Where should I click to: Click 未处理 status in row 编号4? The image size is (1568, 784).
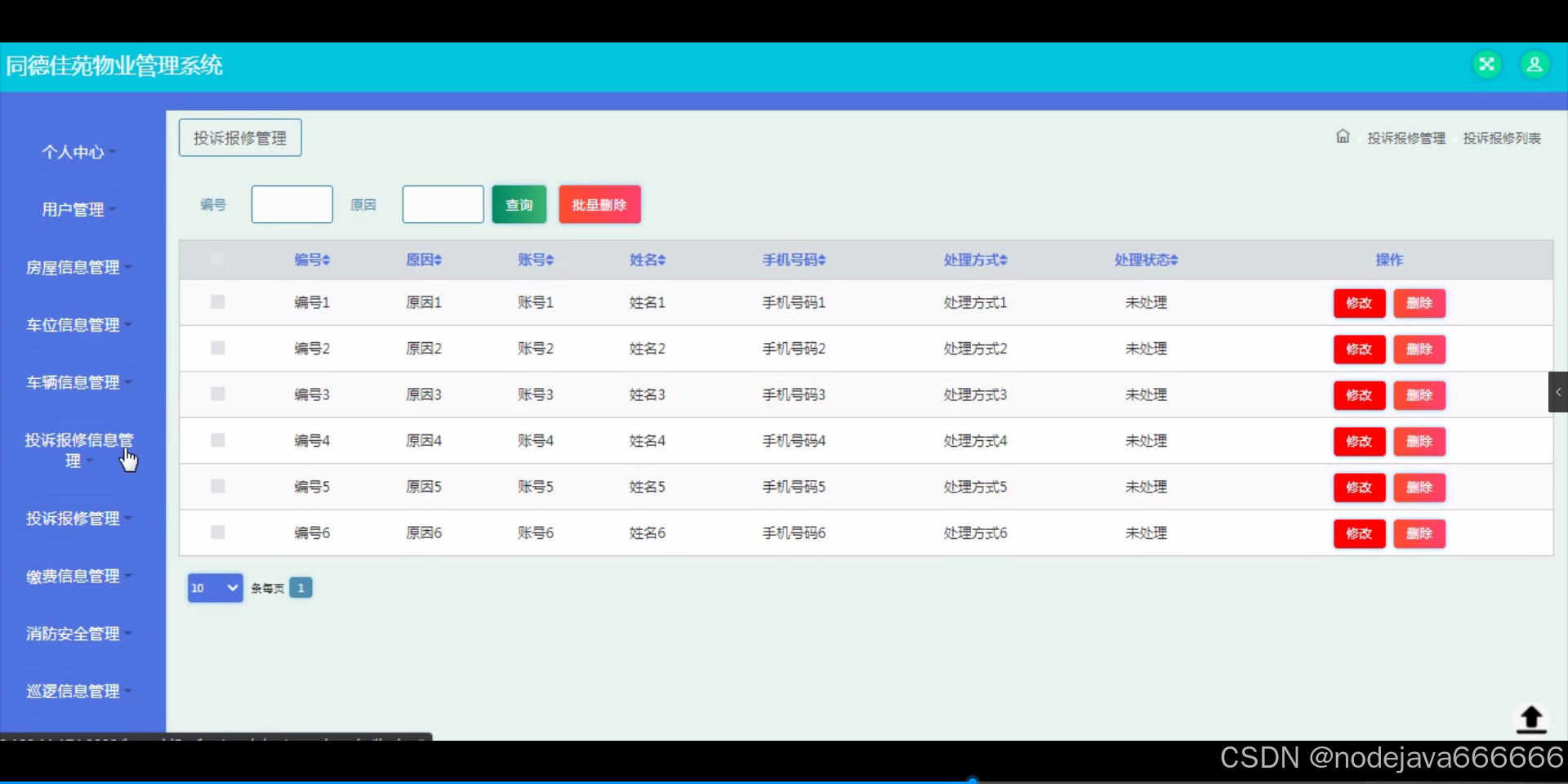click(x=1146, y=440)
